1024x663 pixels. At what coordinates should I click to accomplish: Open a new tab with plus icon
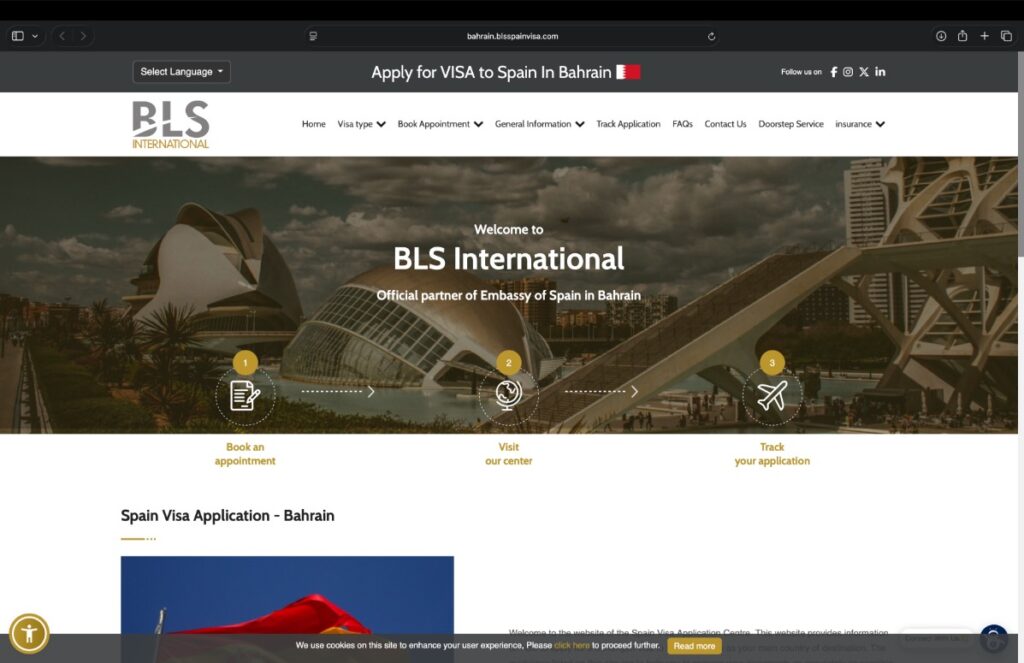click(x=984, y=36)
